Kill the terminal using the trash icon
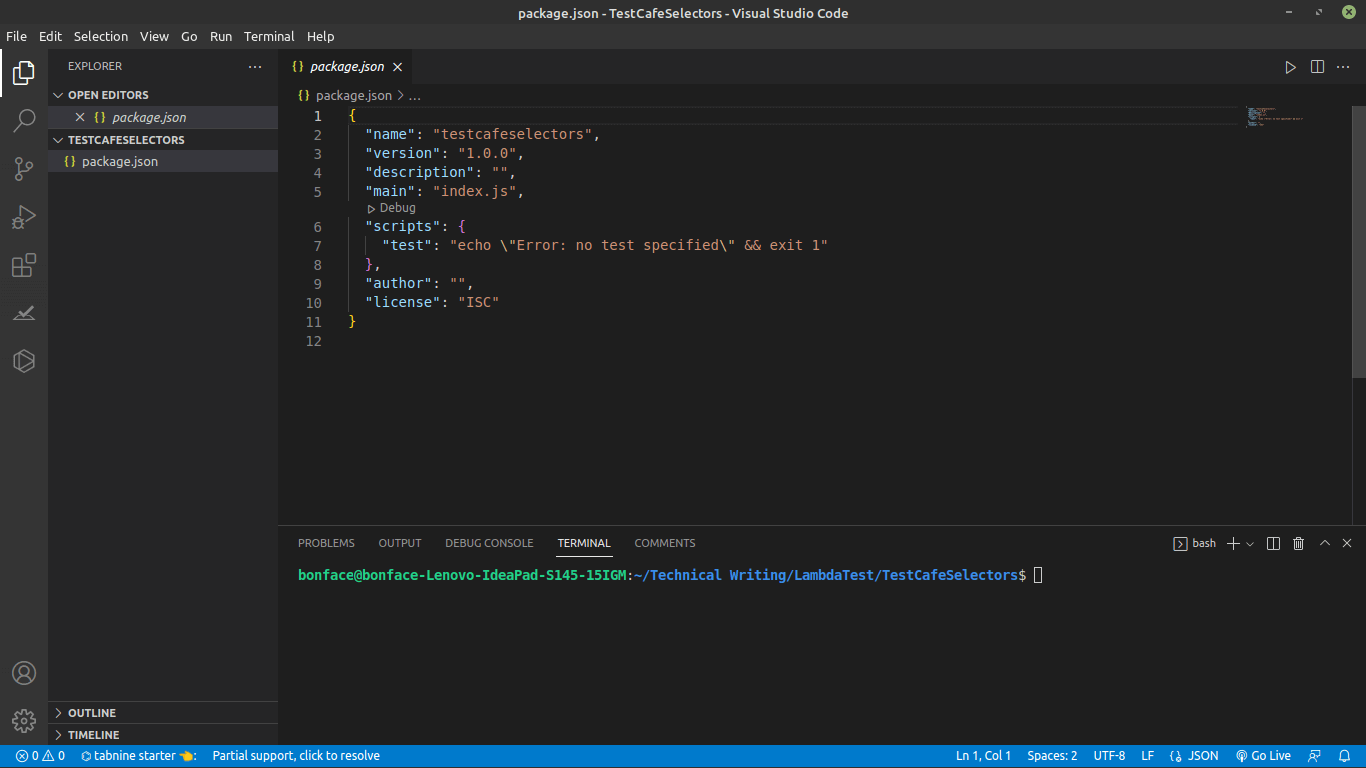Screen dimensions: 1366x768 [1298, 543]
